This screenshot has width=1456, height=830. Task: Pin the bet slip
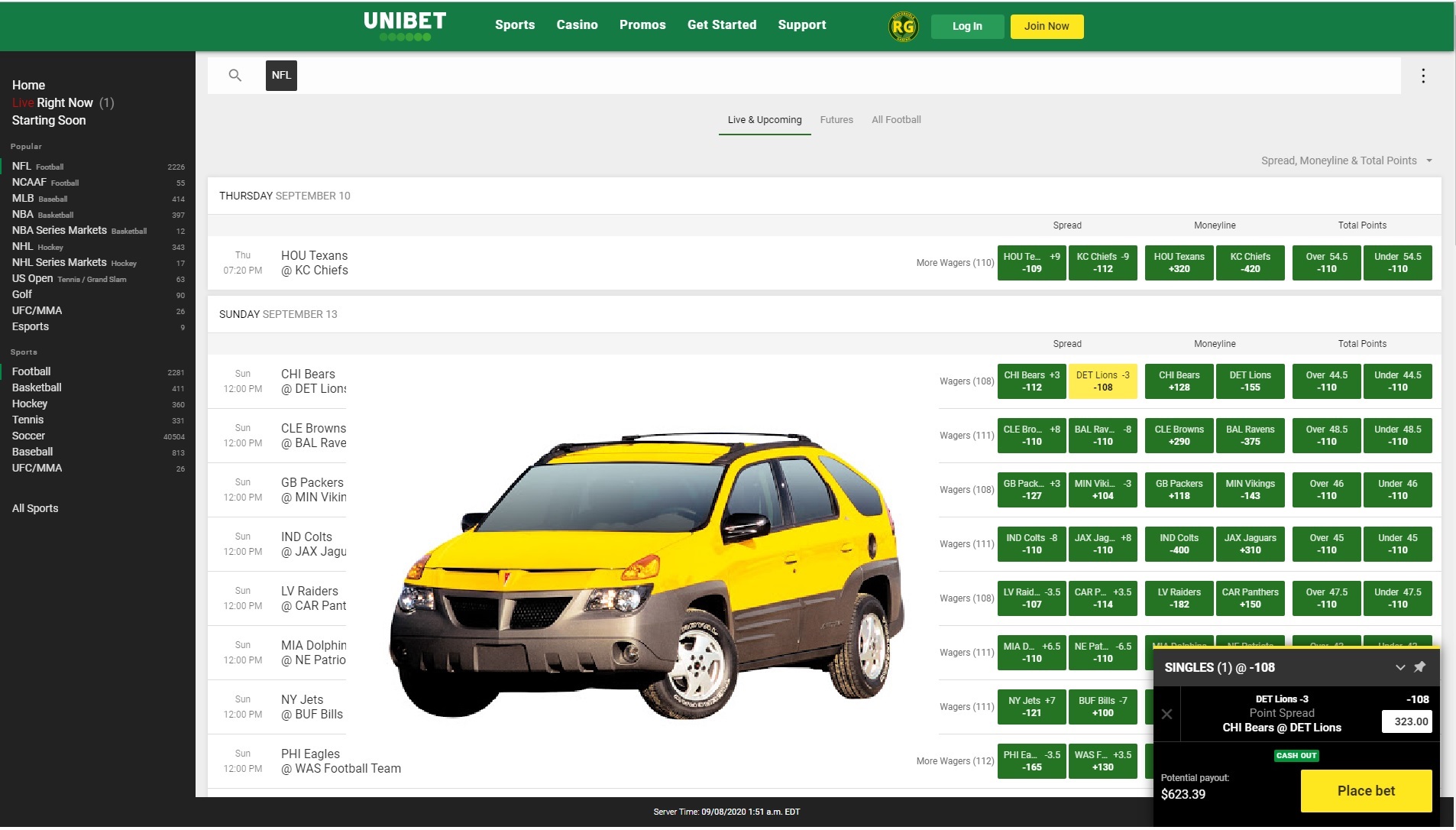coord(1419,666)
